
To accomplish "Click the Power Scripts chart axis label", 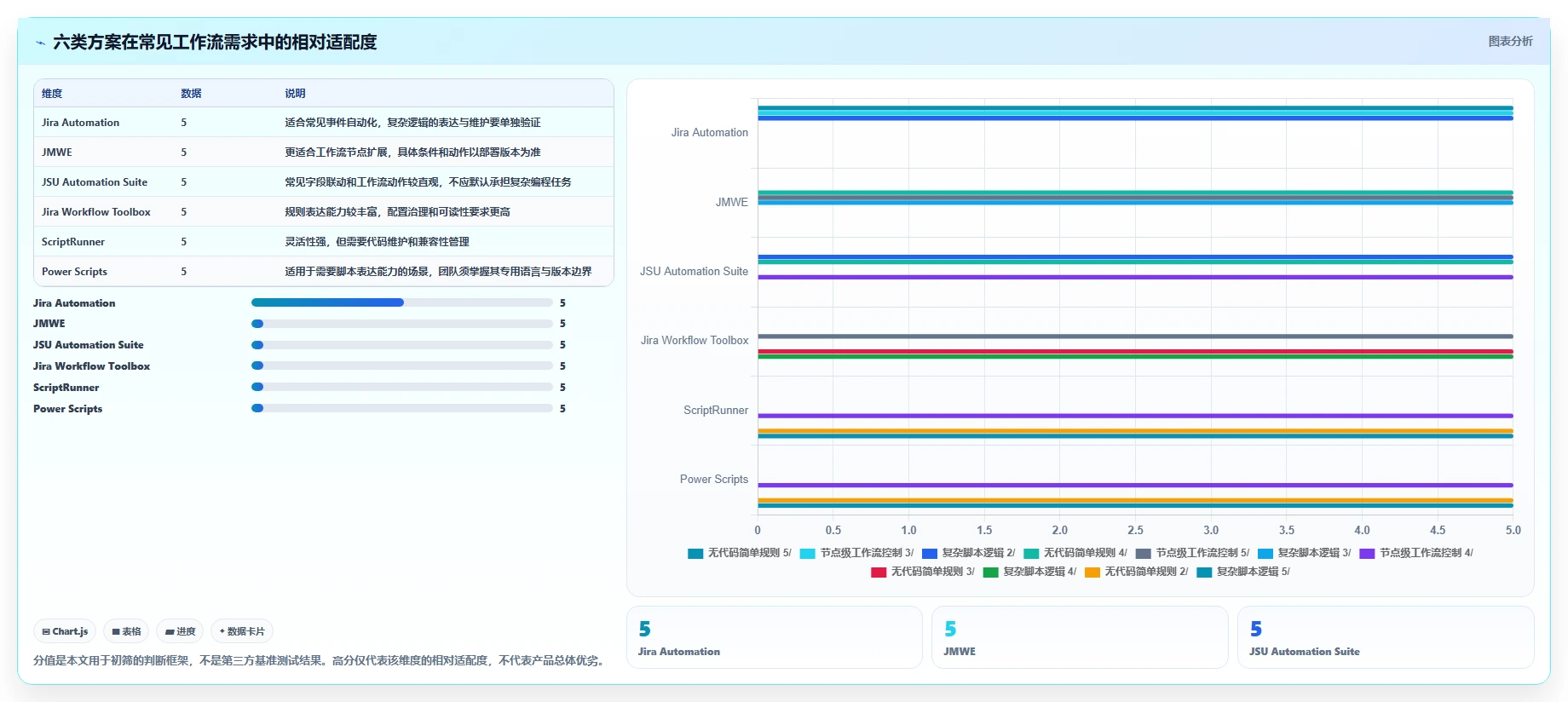I will click(714, 480).
